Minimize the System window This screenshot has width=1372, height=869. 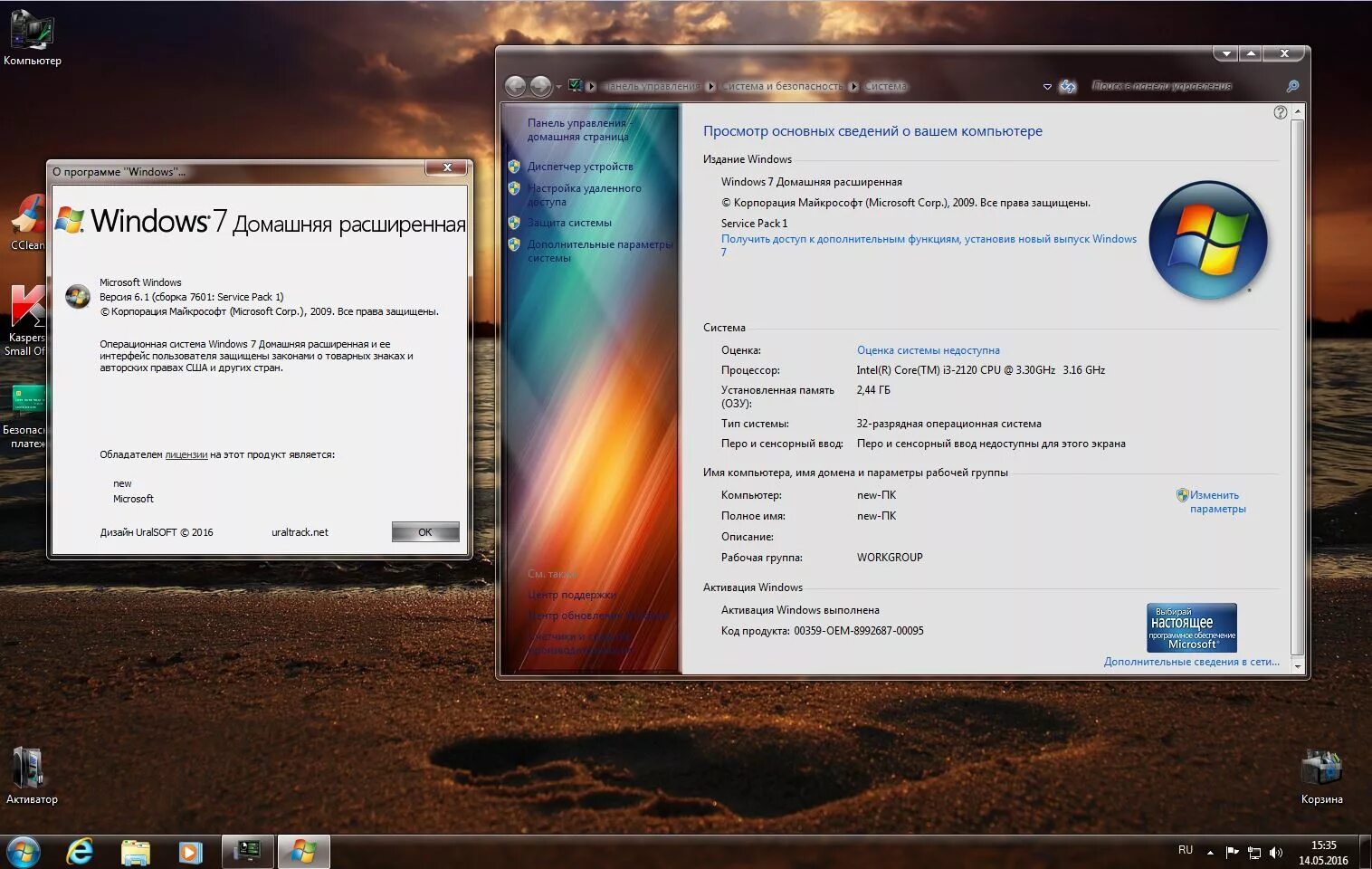1225,53
